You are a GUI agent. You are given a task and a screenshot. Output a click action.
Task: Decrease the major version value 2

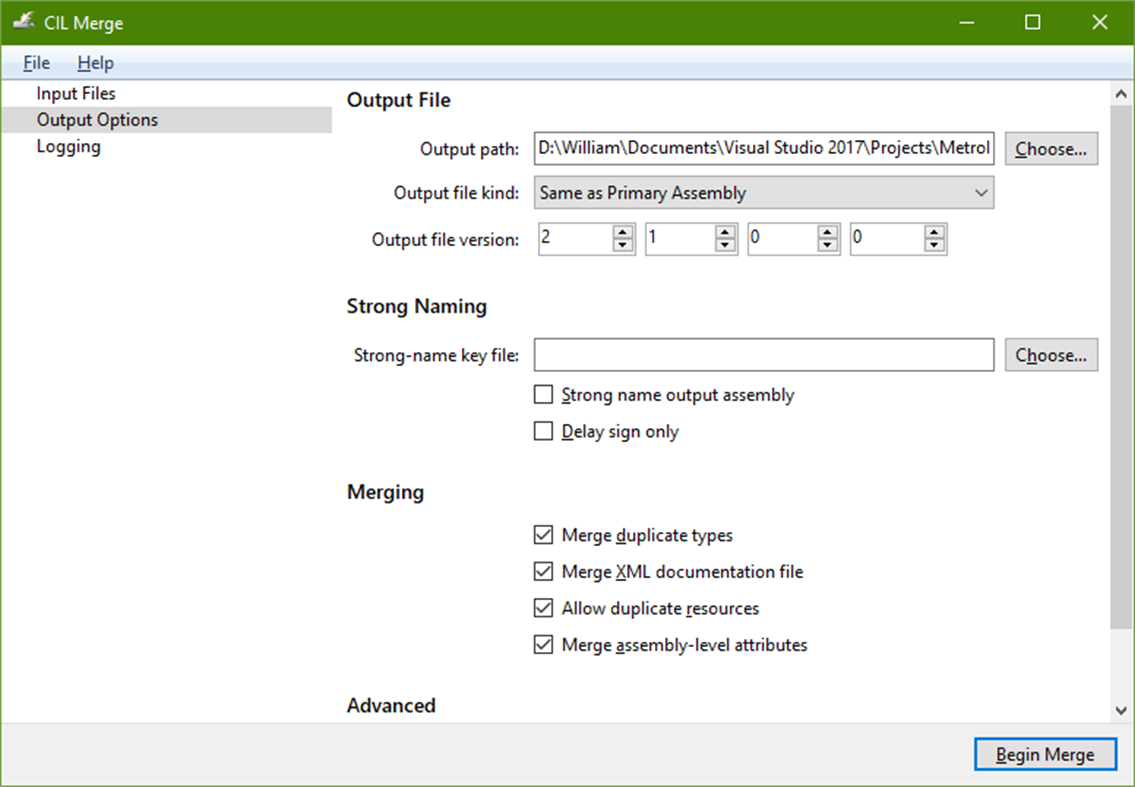point(623,245)
